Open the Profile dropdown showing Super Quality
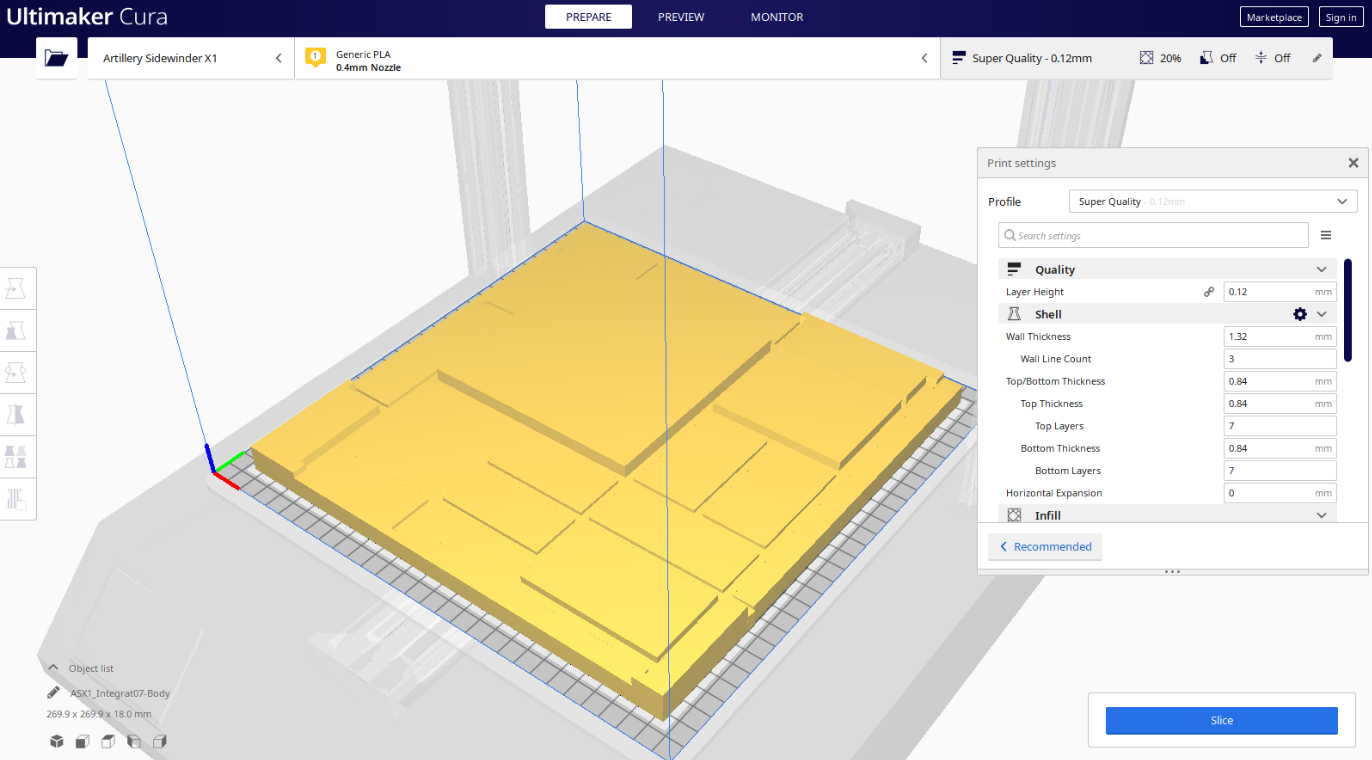Viewport: 1372px width, 760px height. 1213,201
